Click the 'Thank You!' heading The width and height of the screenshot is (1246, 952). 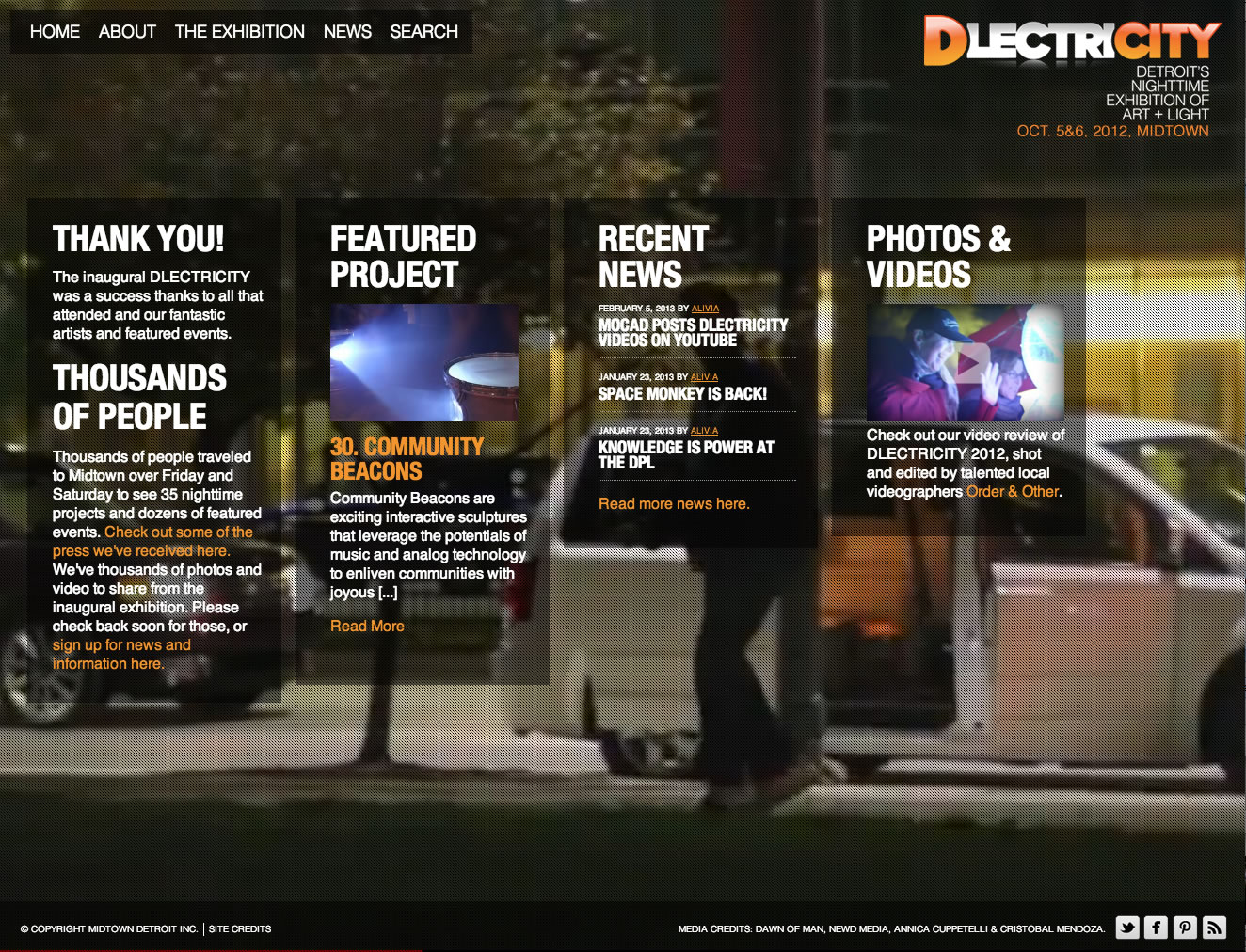pyautogui.click(x=138, y=239)
